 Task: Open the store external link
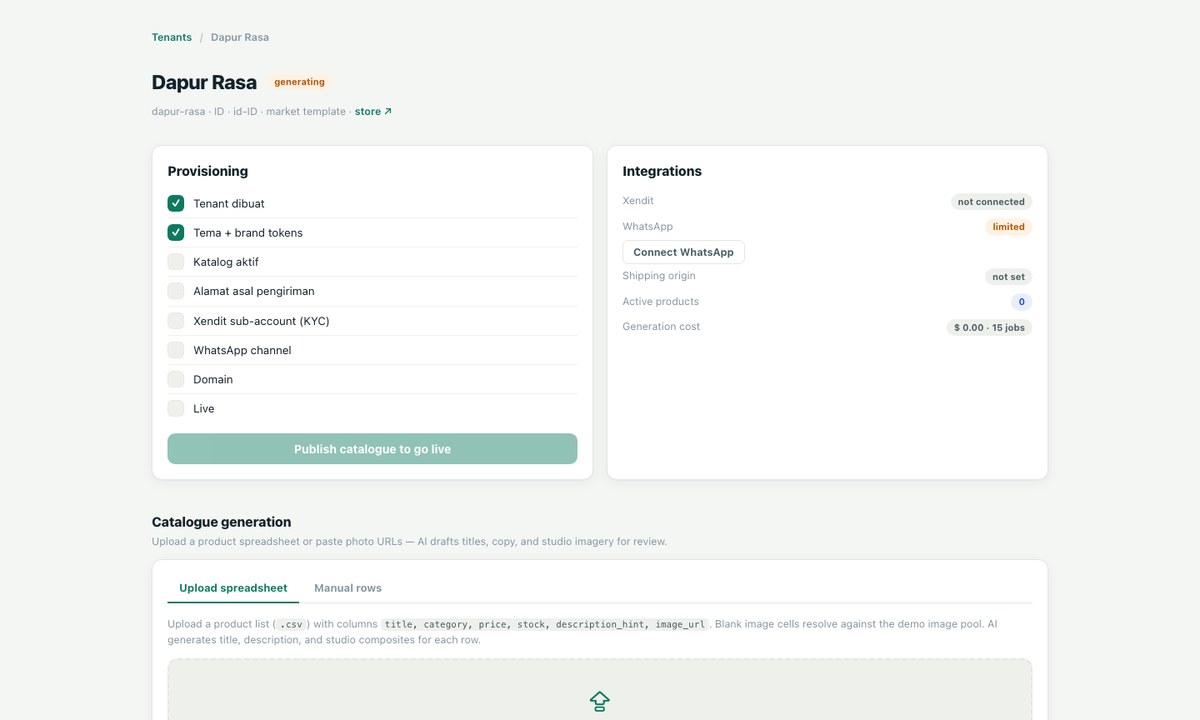(373, 112)
